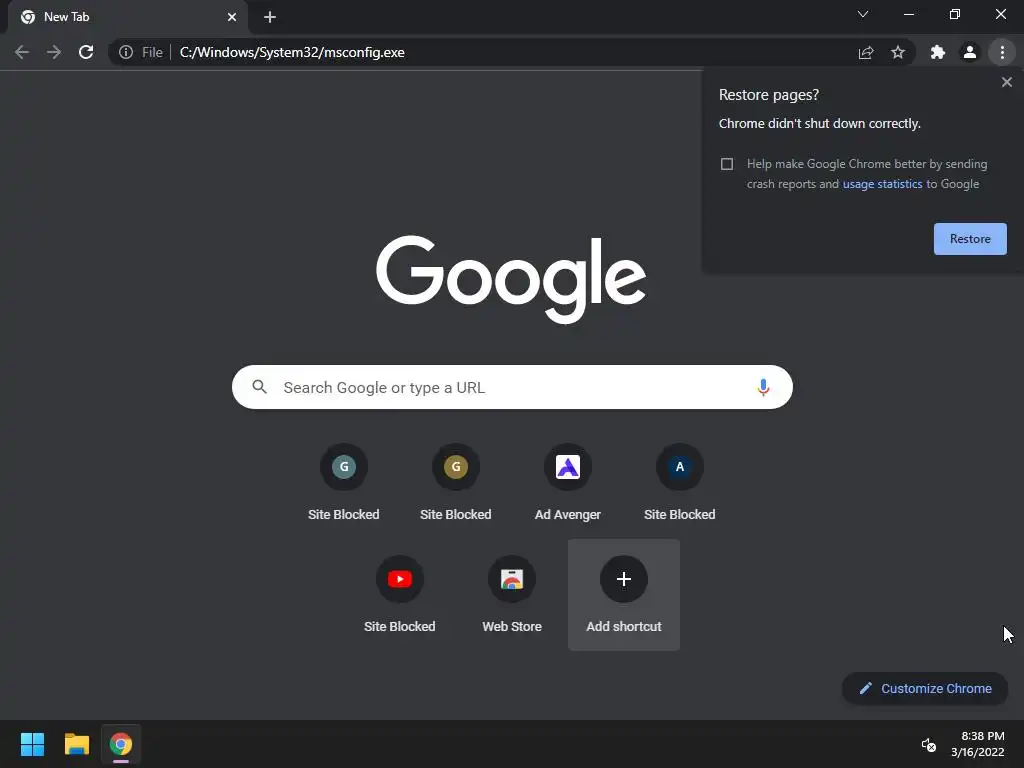Viewport: 1024px width, 768px height.
Task: Click the magnifier icon in search box
Action: click(x=260, y=387)
